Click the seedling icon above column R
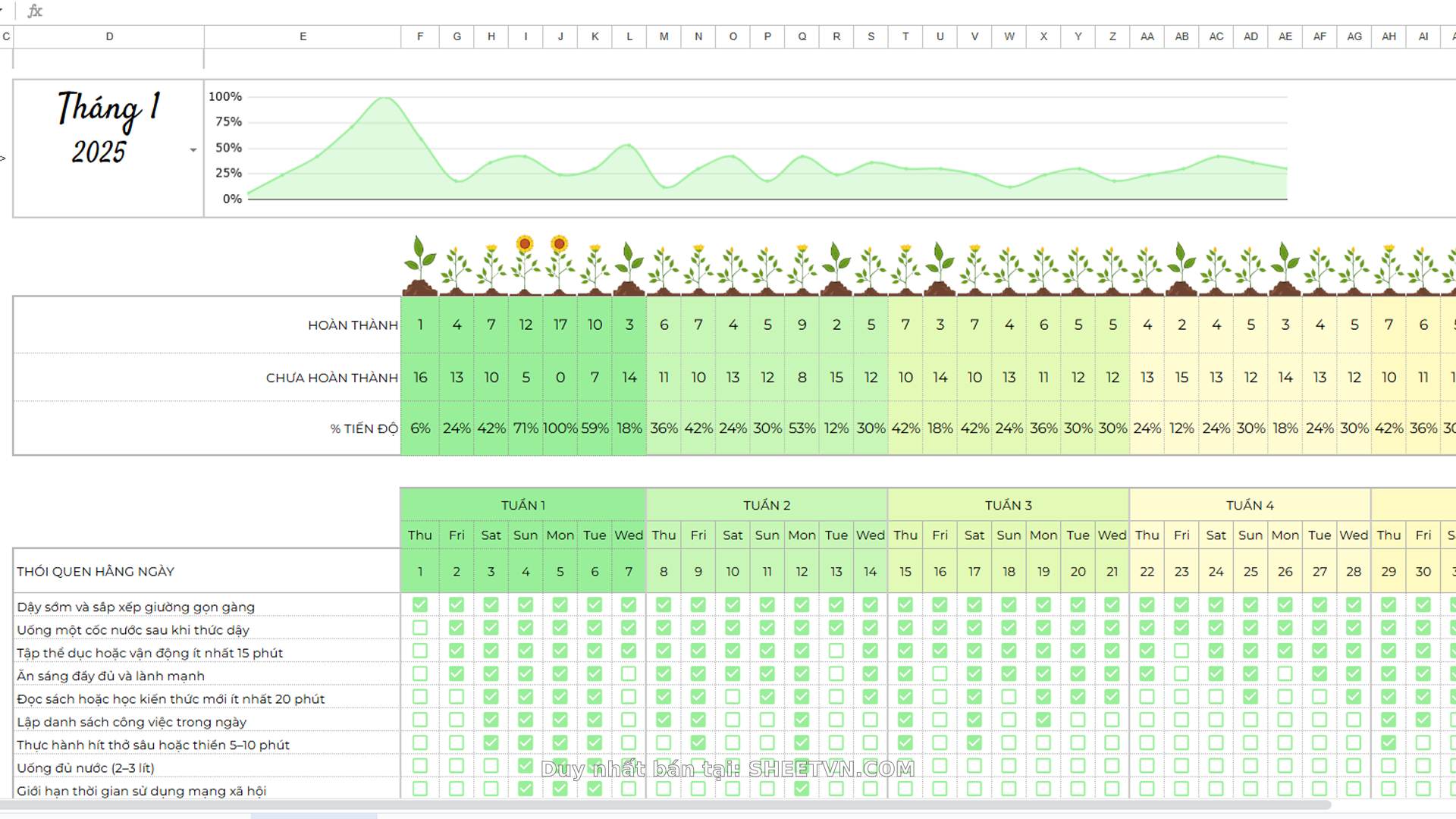The width and height of the screenshot is (1456, 819). (x=836, y=267)
